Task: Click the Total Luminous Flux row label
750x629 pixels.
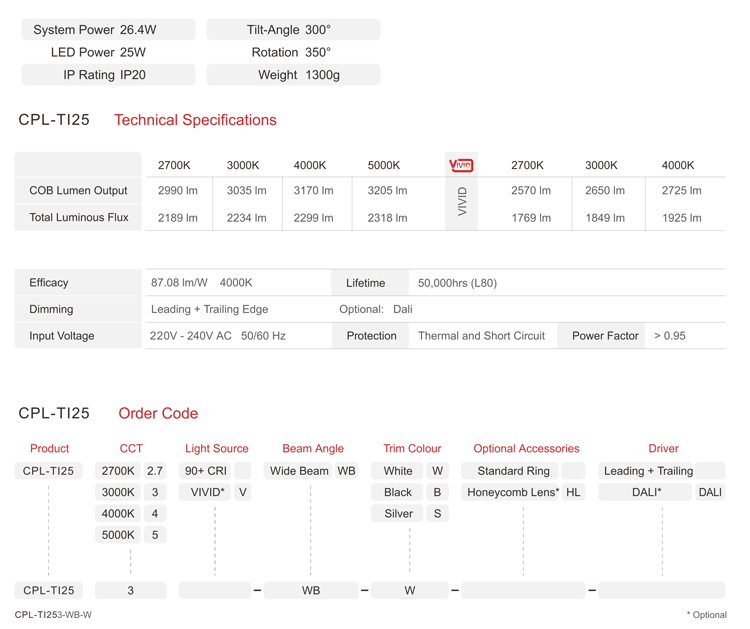Action: (x=79, y=217)
